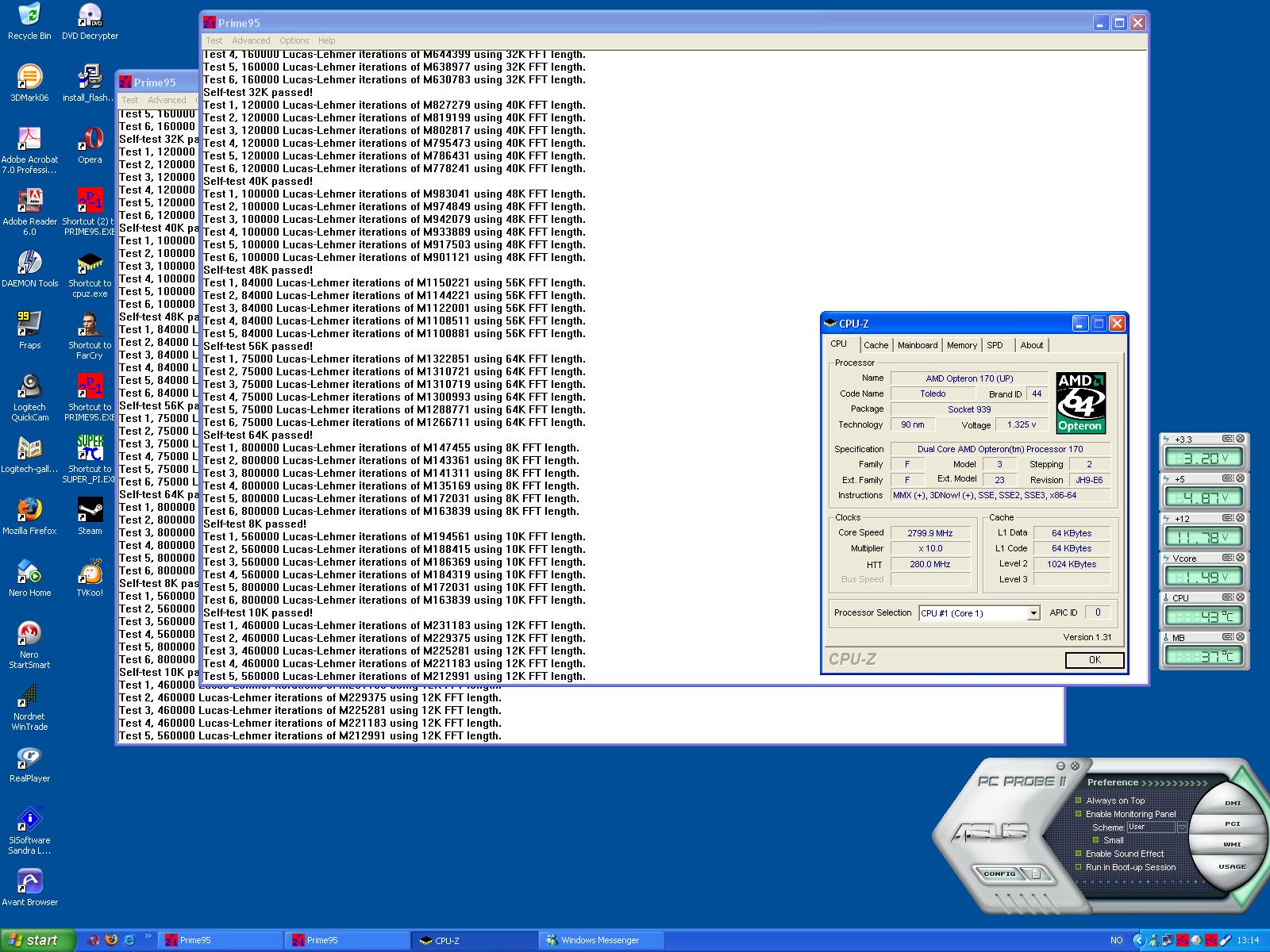Select the Avant Browser desktop icon
The width and height of the screenshot is (1270, 952).
[29, 888]
